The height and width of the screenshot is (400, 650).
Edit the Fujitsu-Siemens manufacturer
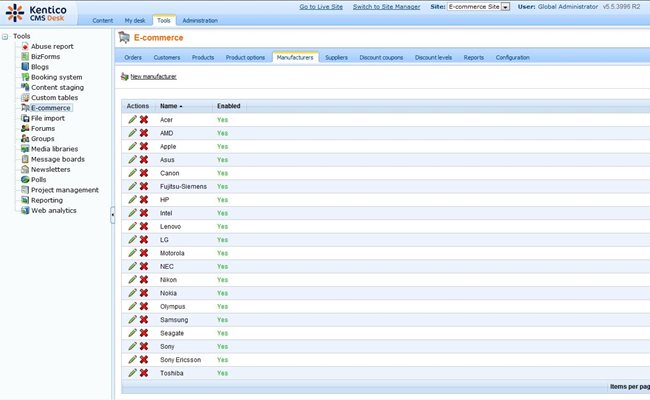coord(132,186)
